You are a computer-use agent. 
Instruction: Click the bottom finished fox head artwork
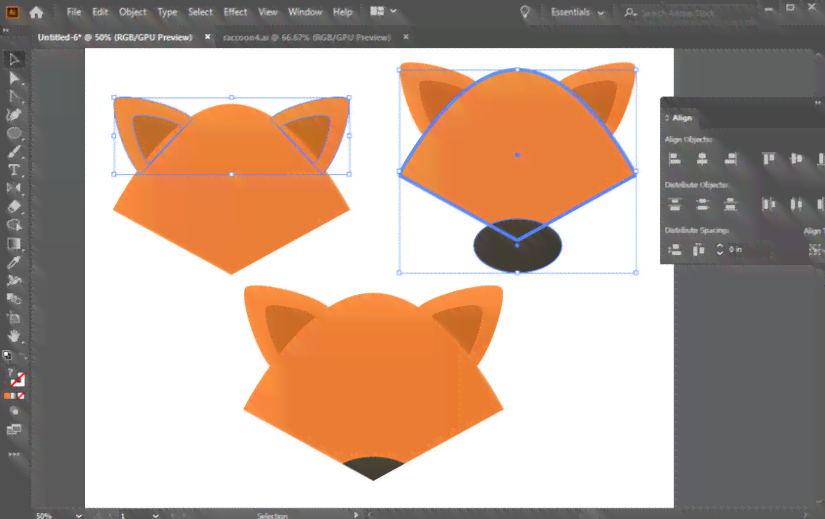[x=374, y=383]
